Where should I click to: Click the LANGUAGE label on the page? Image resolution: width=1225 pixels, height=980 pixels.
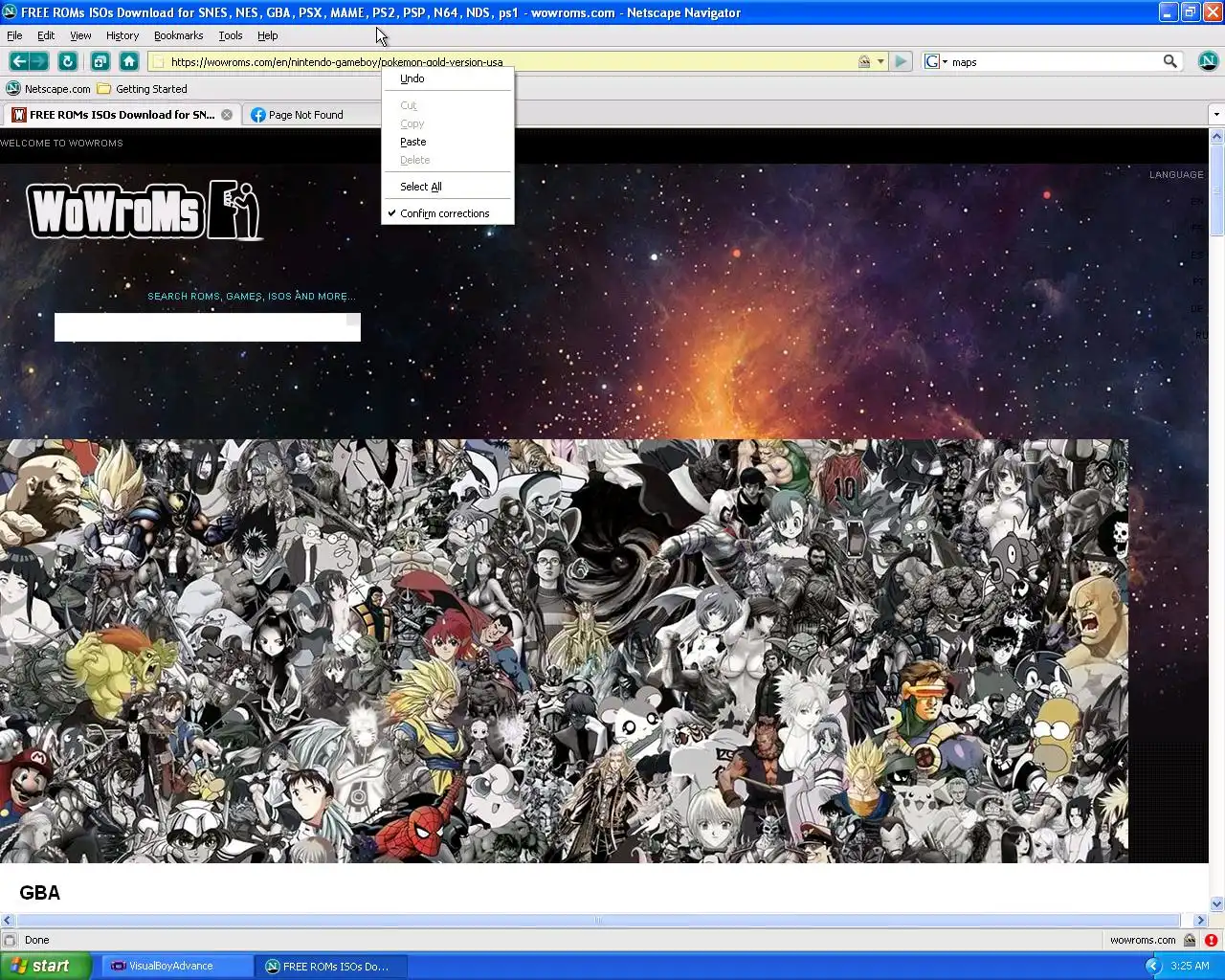1176,174
